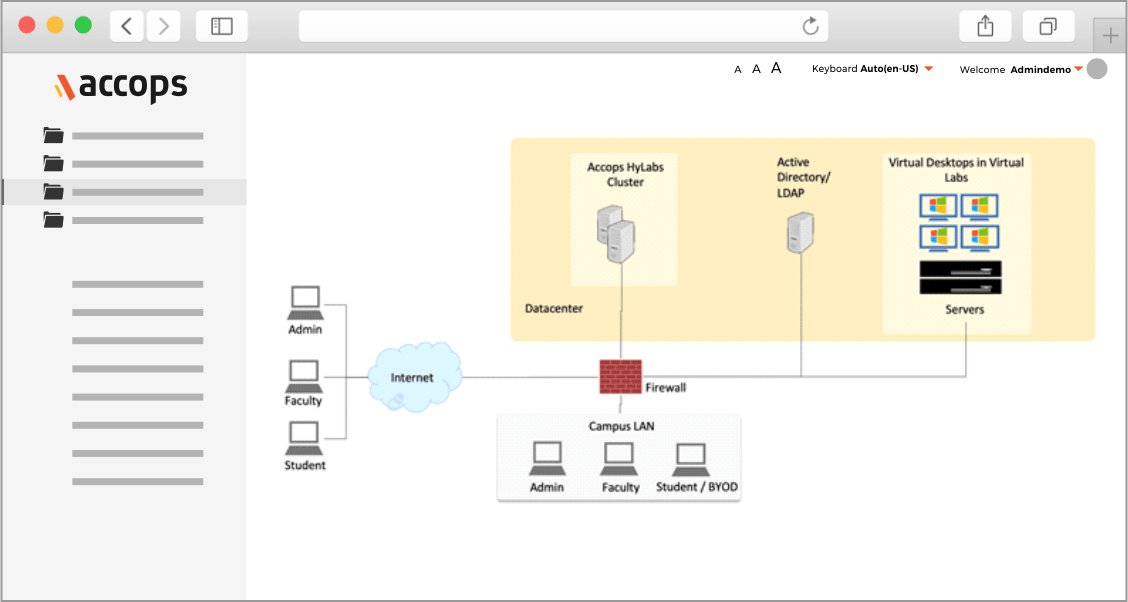1128x602 pixels.
Task: Go back with the browser back arrow
Action: click(127, 27)
